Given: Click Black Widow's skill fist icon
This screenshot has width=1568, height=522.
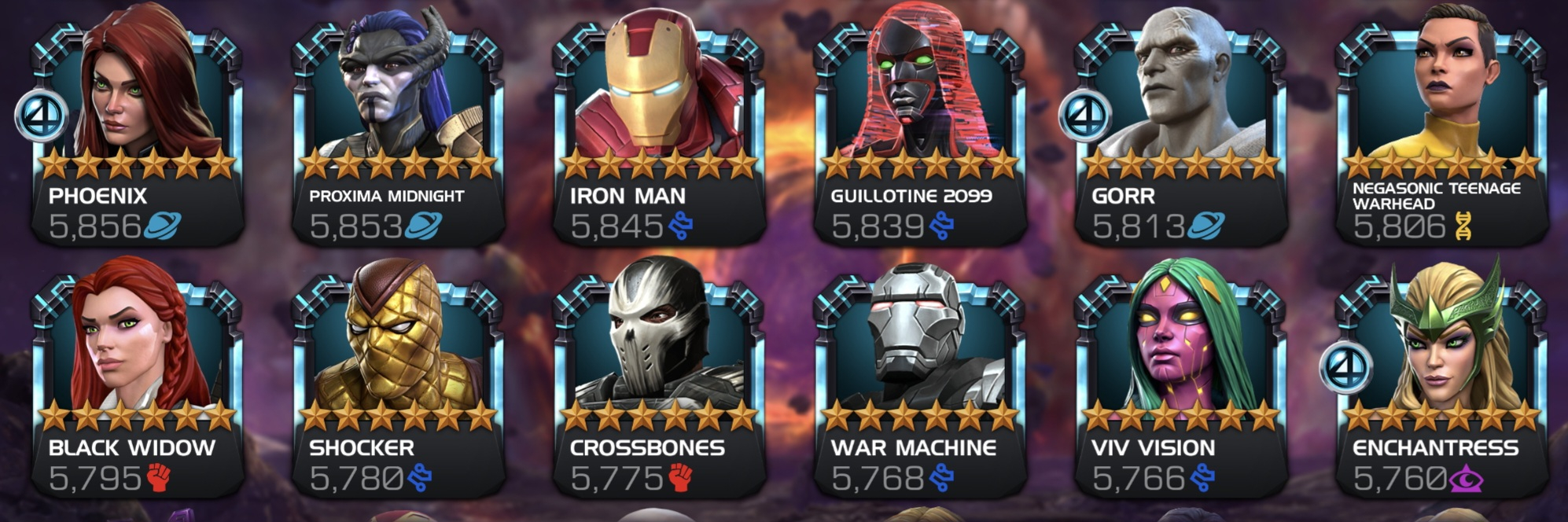Looking at the screenshot, I should pyautogui.click(x=159, y=477).
